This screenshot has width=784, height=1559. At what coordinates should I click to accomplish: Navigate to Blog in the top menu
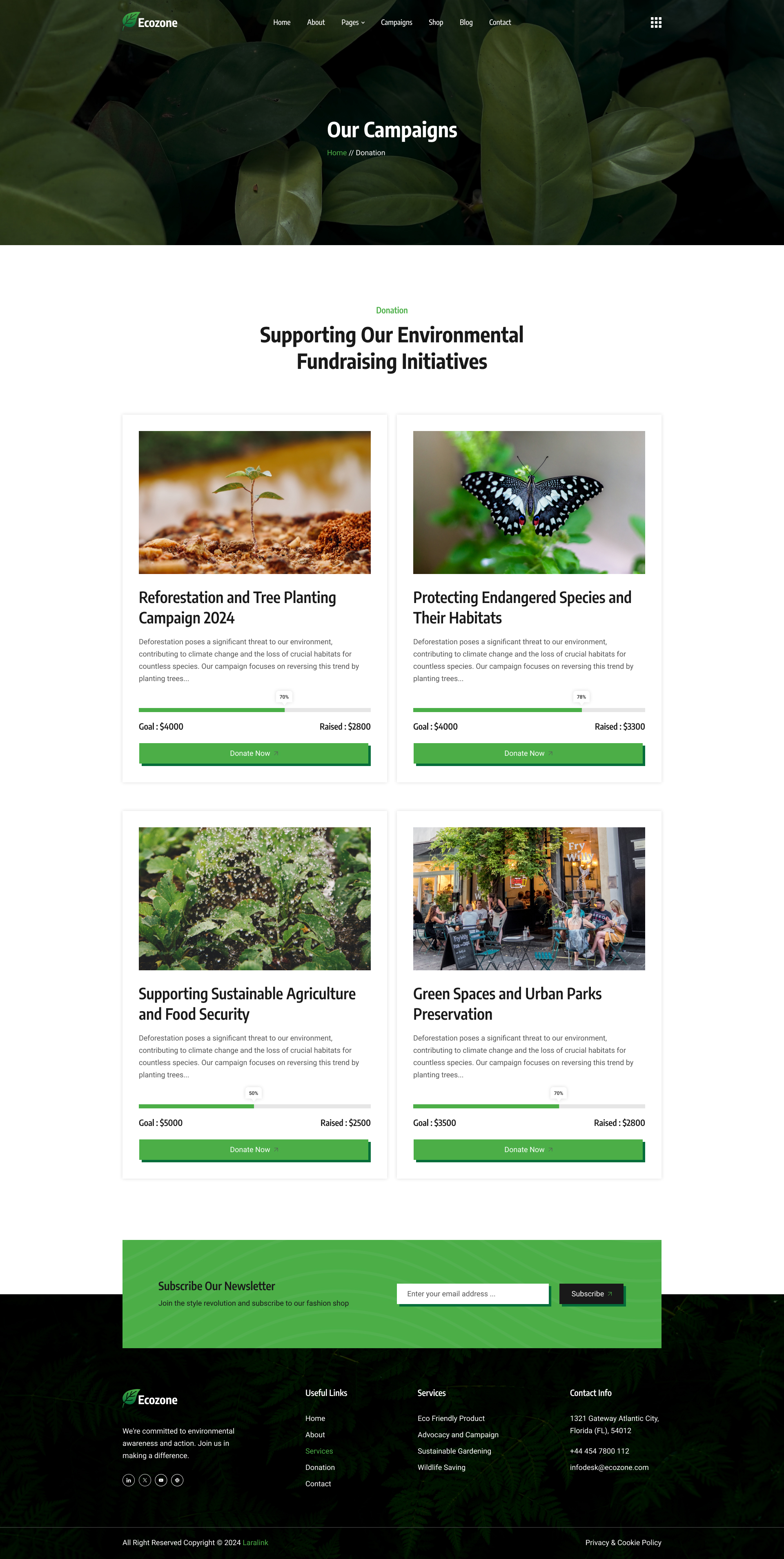[x=466, y=22]
